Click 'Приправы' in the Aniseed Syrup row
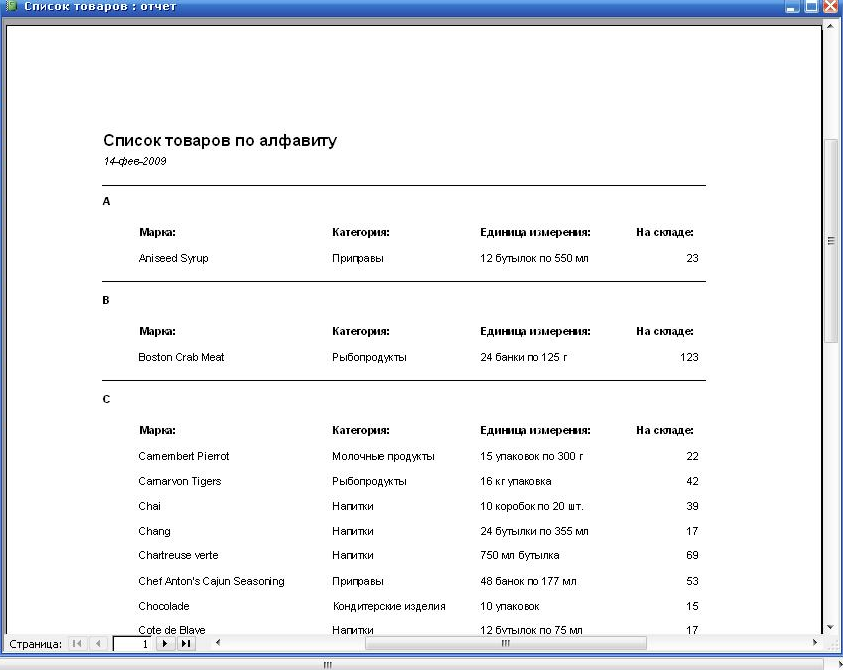Screen dimensions: 843x670 point(358,258)
